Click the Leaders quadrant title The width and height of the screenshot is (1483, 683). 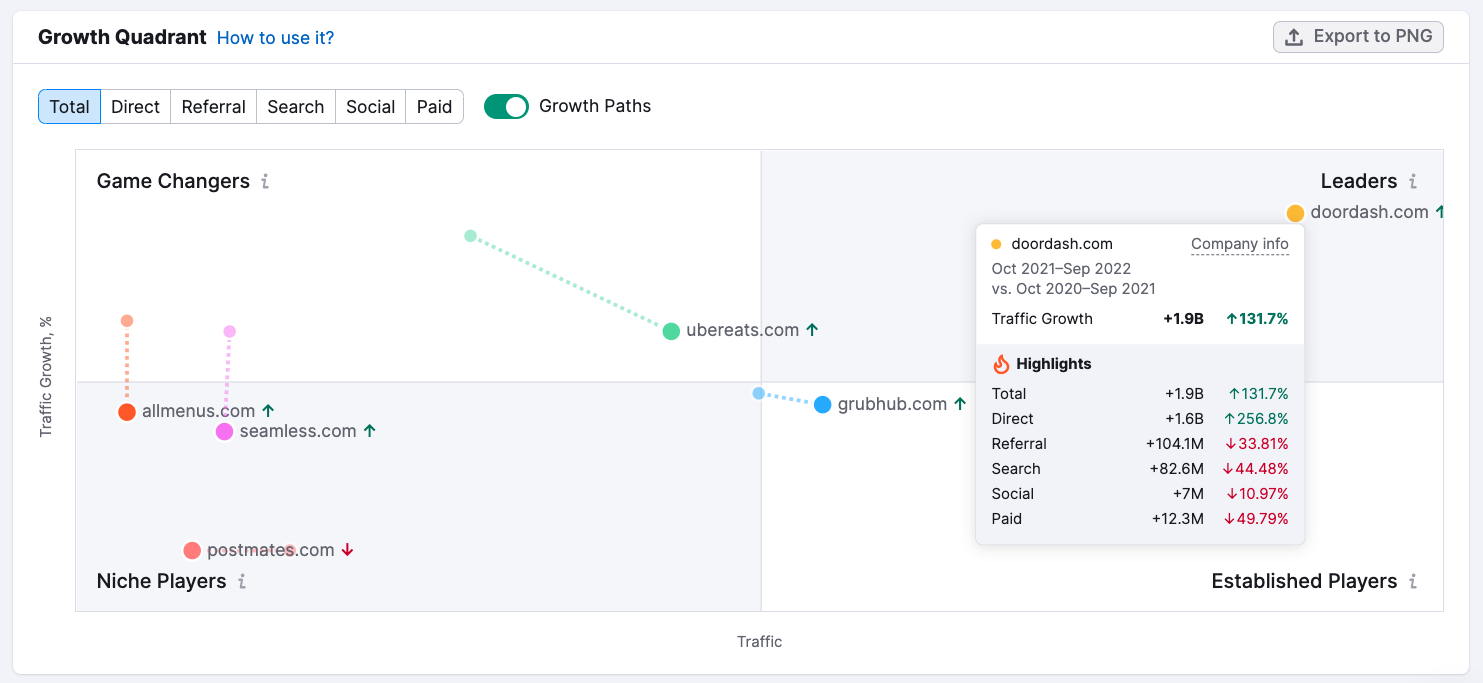coord(1358,181)
